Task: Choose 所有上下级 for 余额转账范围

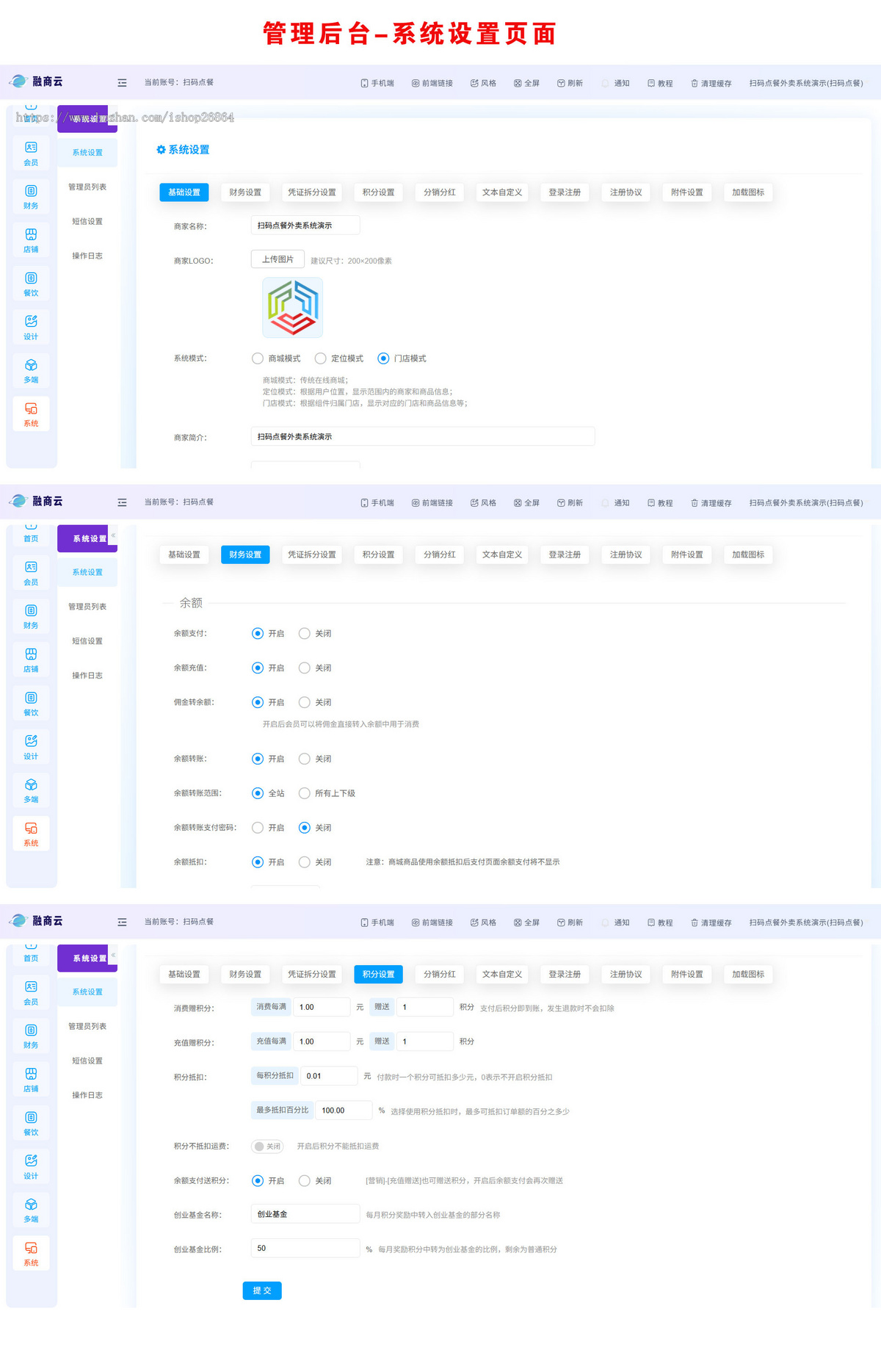Action: (x=305, y=793)
